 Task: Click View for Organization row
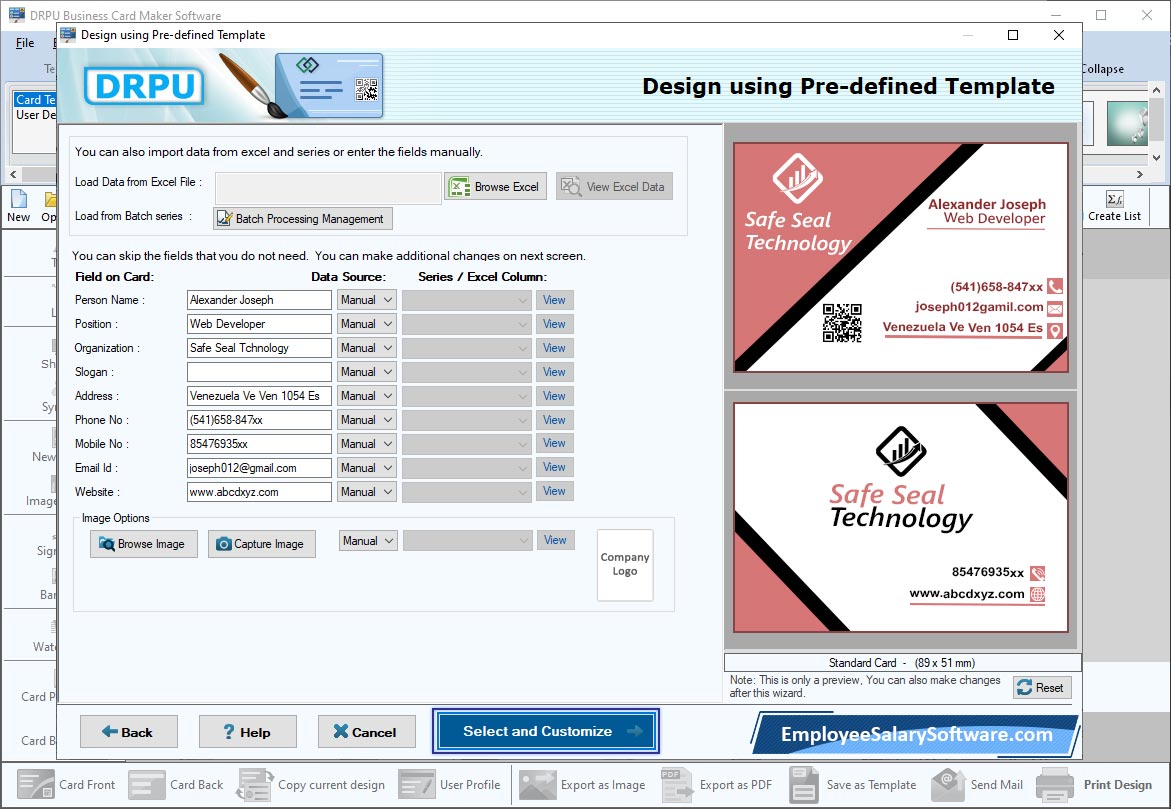pos(554,348)
